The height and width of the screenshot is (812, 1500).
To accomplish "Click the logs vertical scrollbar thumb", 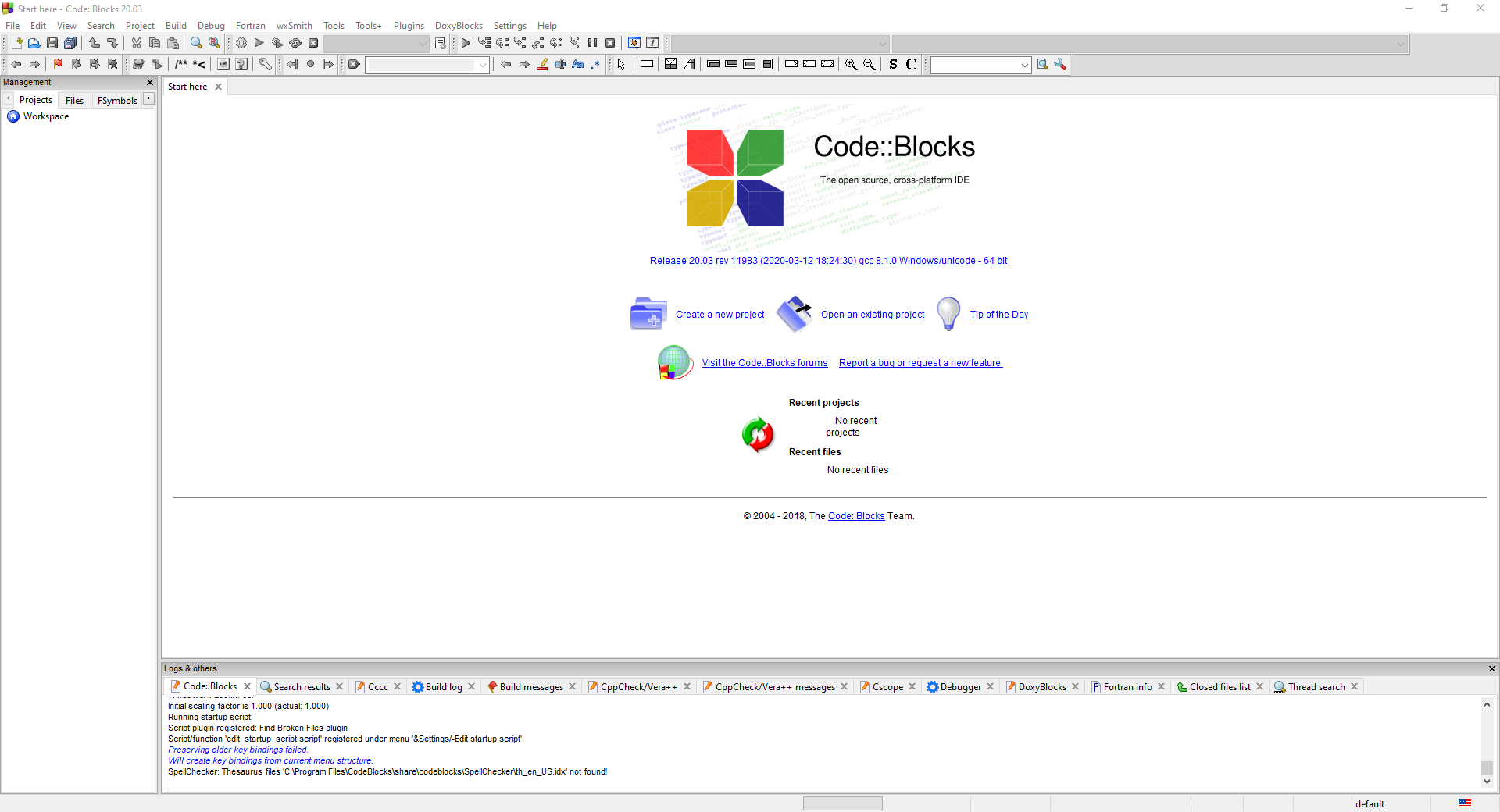I will point(1487,767).
